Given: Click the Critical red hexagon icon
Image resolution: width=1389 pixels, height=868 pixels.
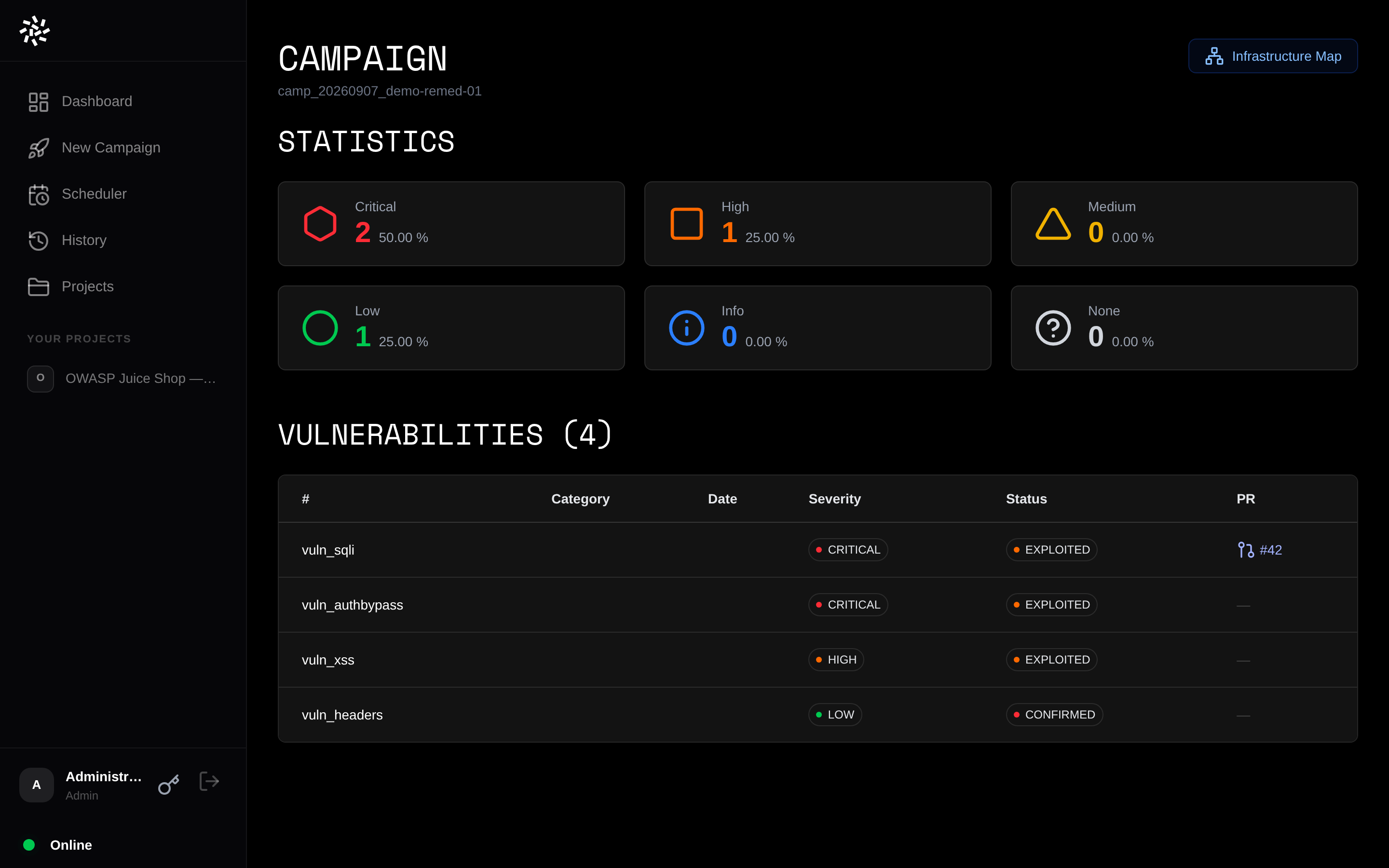Looking at the screenshot, I should [320, 224].
